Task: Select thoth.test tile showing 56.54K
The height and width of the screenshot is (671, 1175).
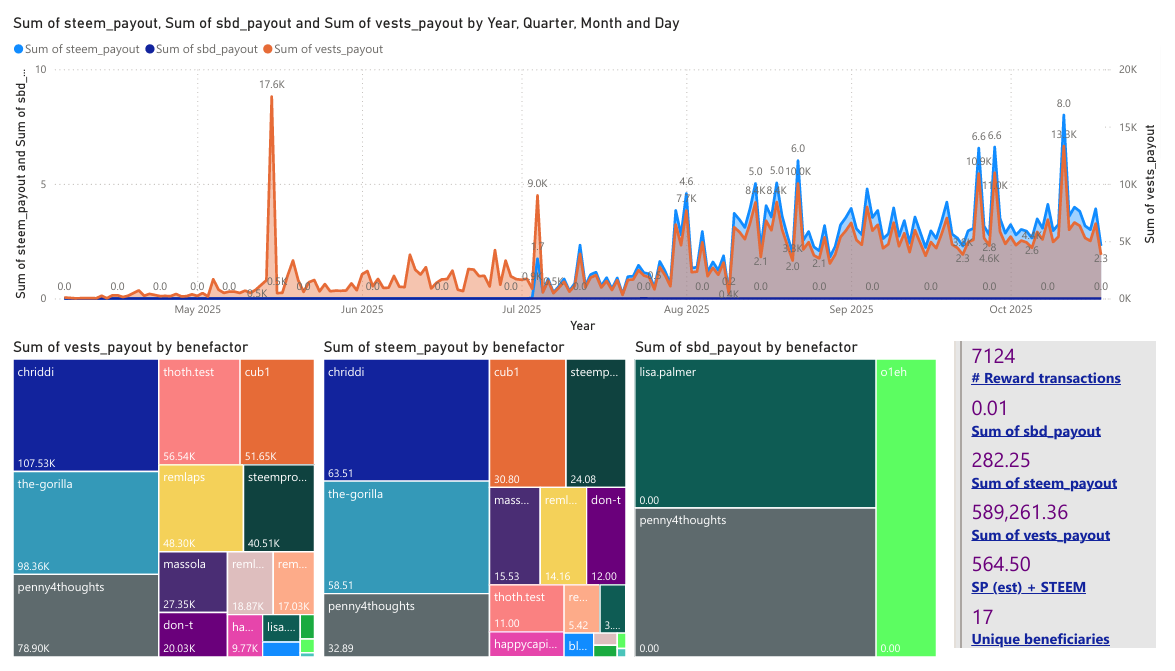Action: (x=199, y=412)
